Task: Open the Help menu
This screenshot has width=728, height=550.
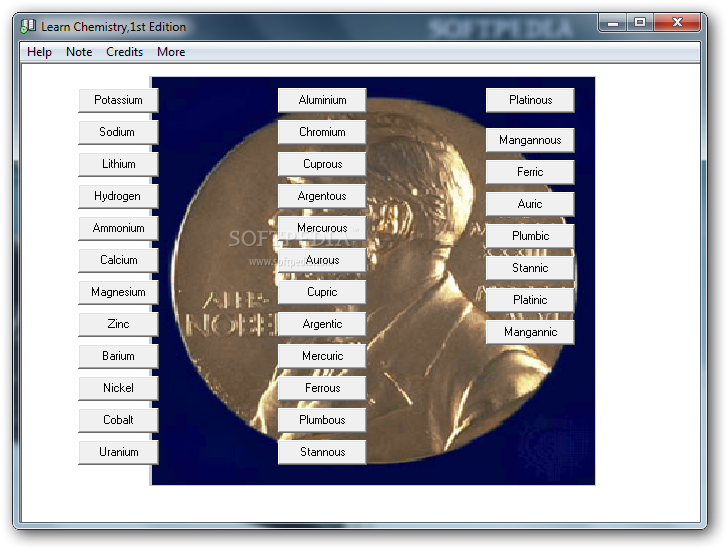Action: pos(39,52)
